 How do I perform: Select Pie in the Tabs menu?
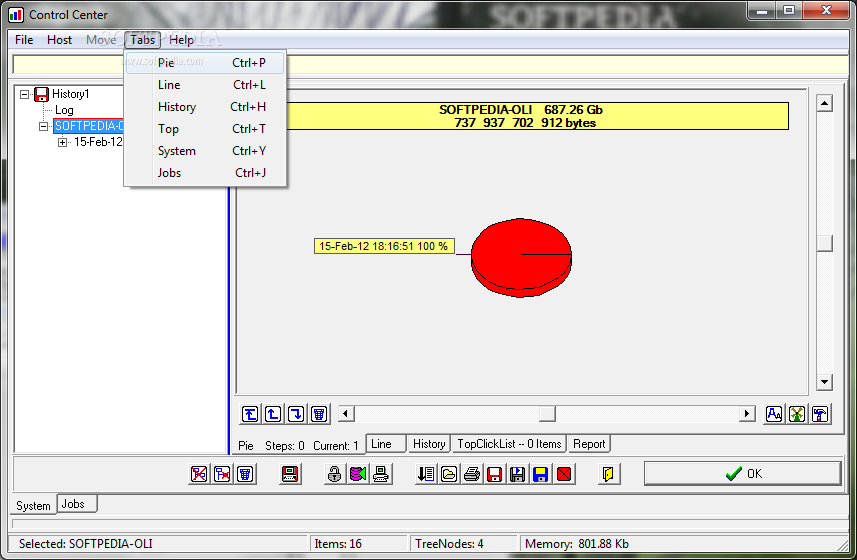pyautogui.click(x=205, y=63)
